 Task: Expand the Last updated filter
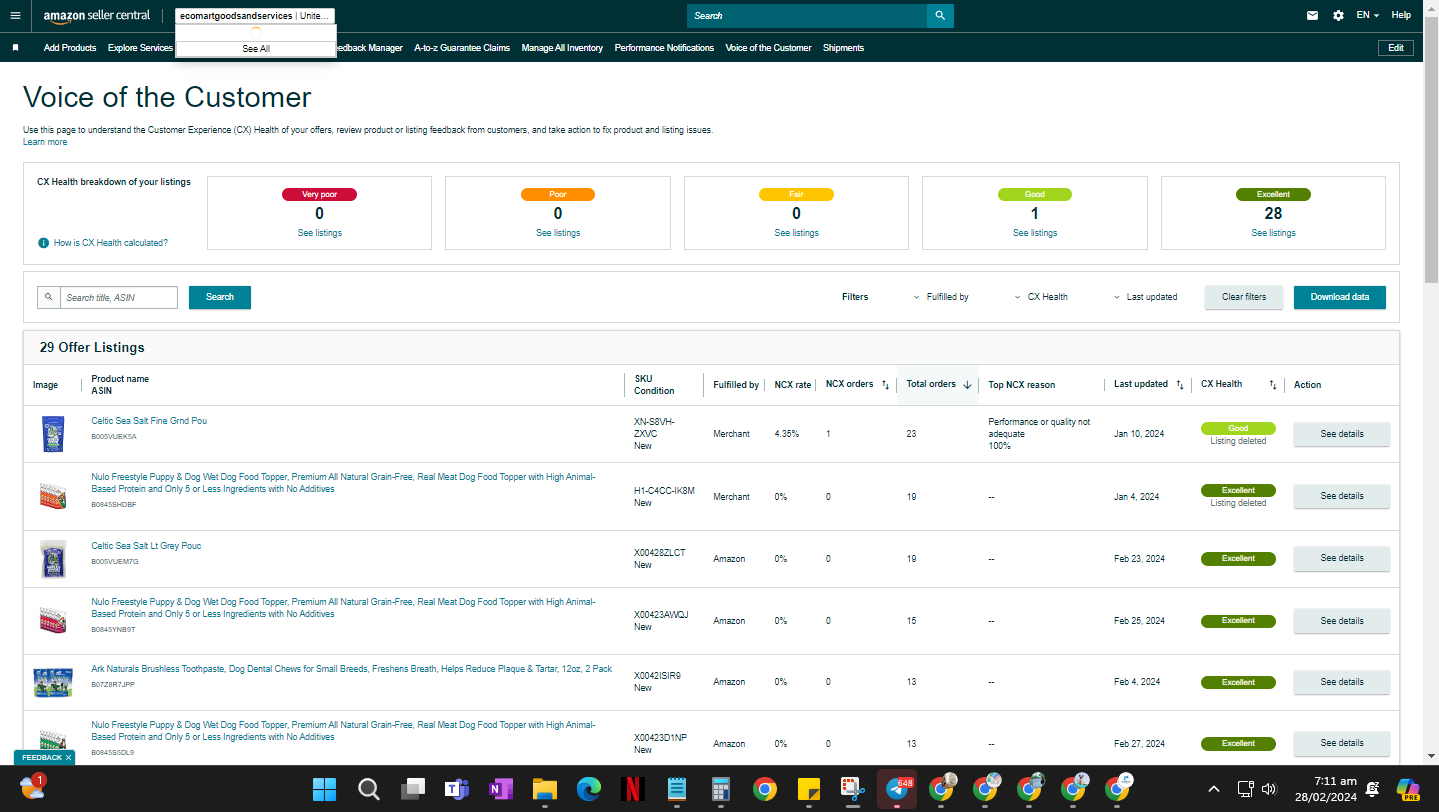[x=1145, y=297]
